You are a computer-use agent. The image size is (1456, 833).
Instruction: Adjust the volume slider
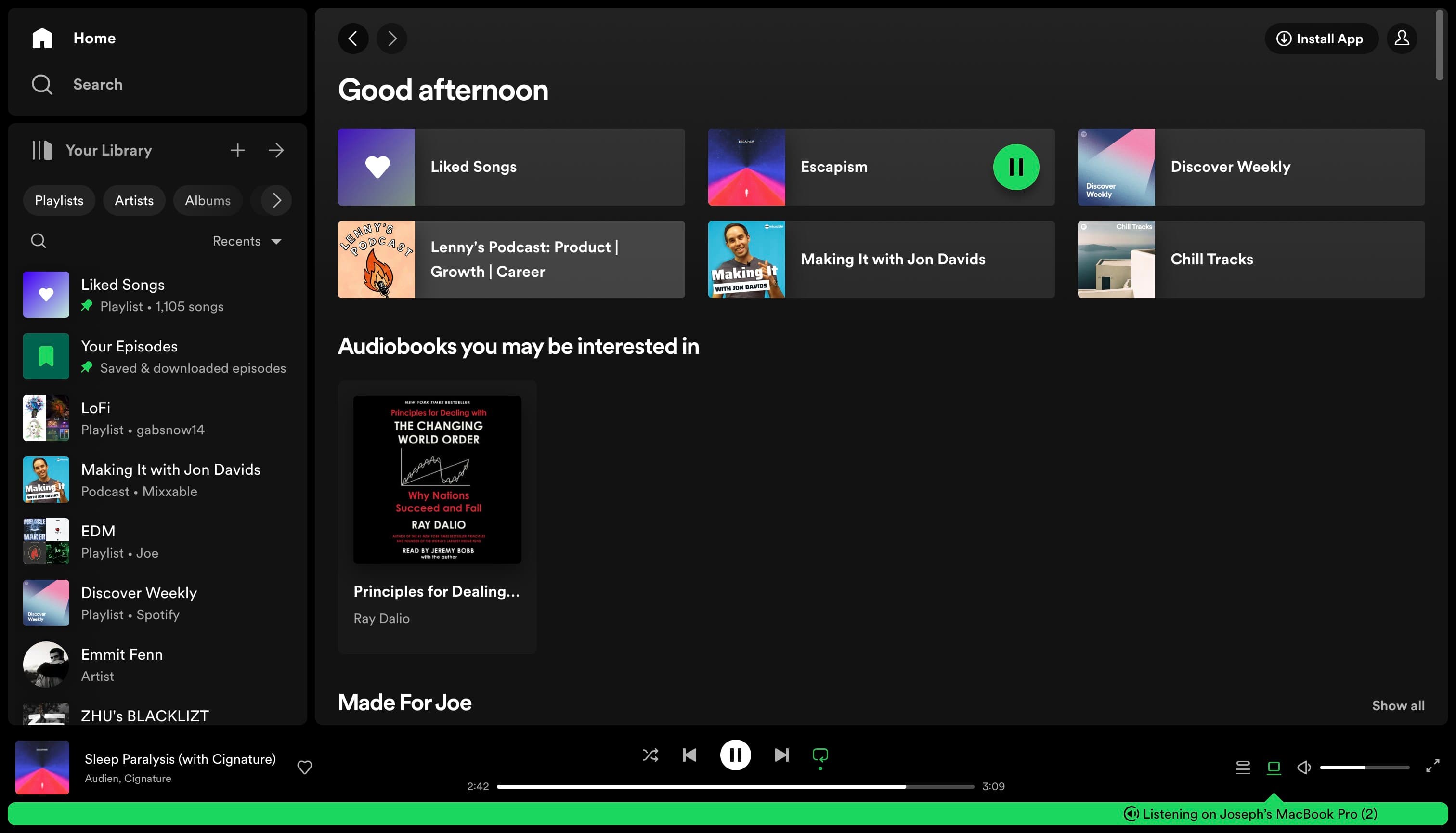[x=1365, y=767]
